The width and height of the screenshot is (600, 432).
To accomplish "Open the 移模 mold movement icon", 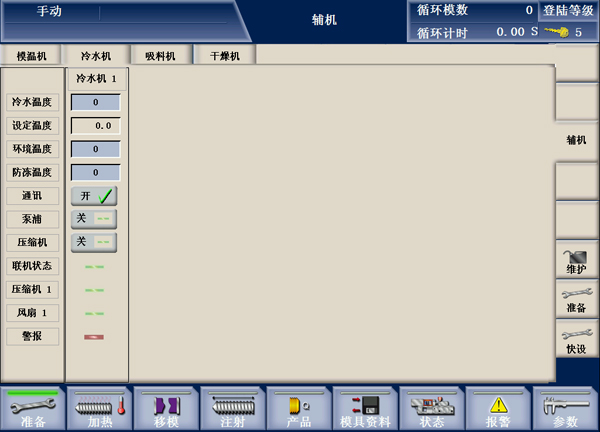I will tap(165, 408).
